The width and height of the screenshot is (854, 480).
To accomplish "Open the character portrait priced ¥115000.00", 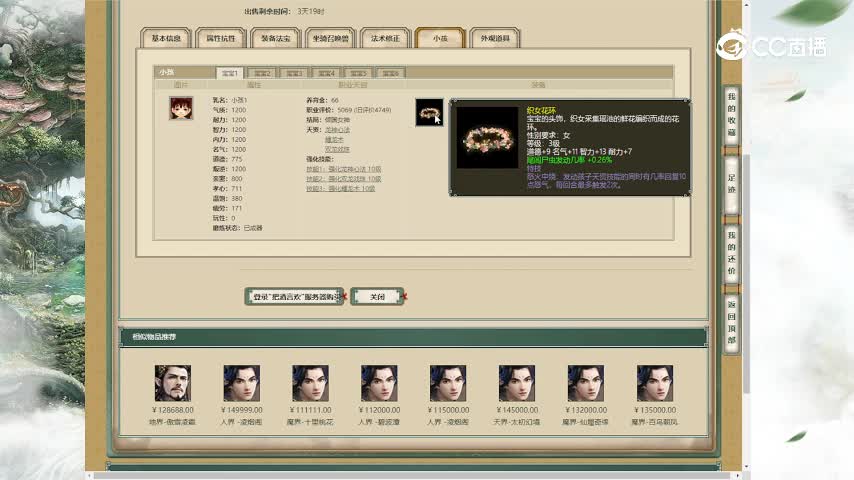I will click(448, 384).
